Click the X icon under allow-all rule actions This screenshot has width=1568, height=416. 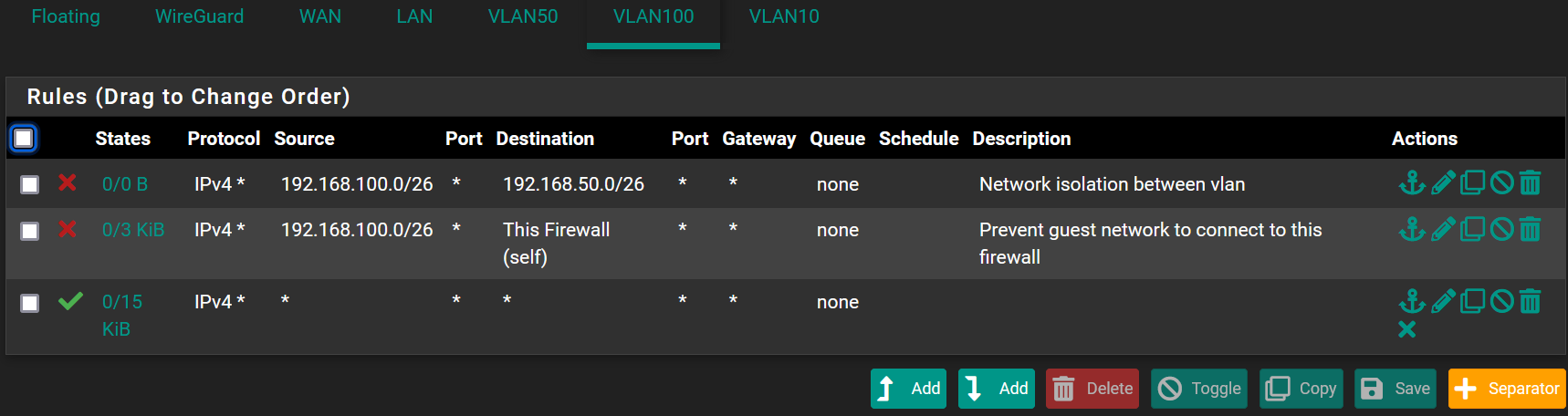(1407, 329)
